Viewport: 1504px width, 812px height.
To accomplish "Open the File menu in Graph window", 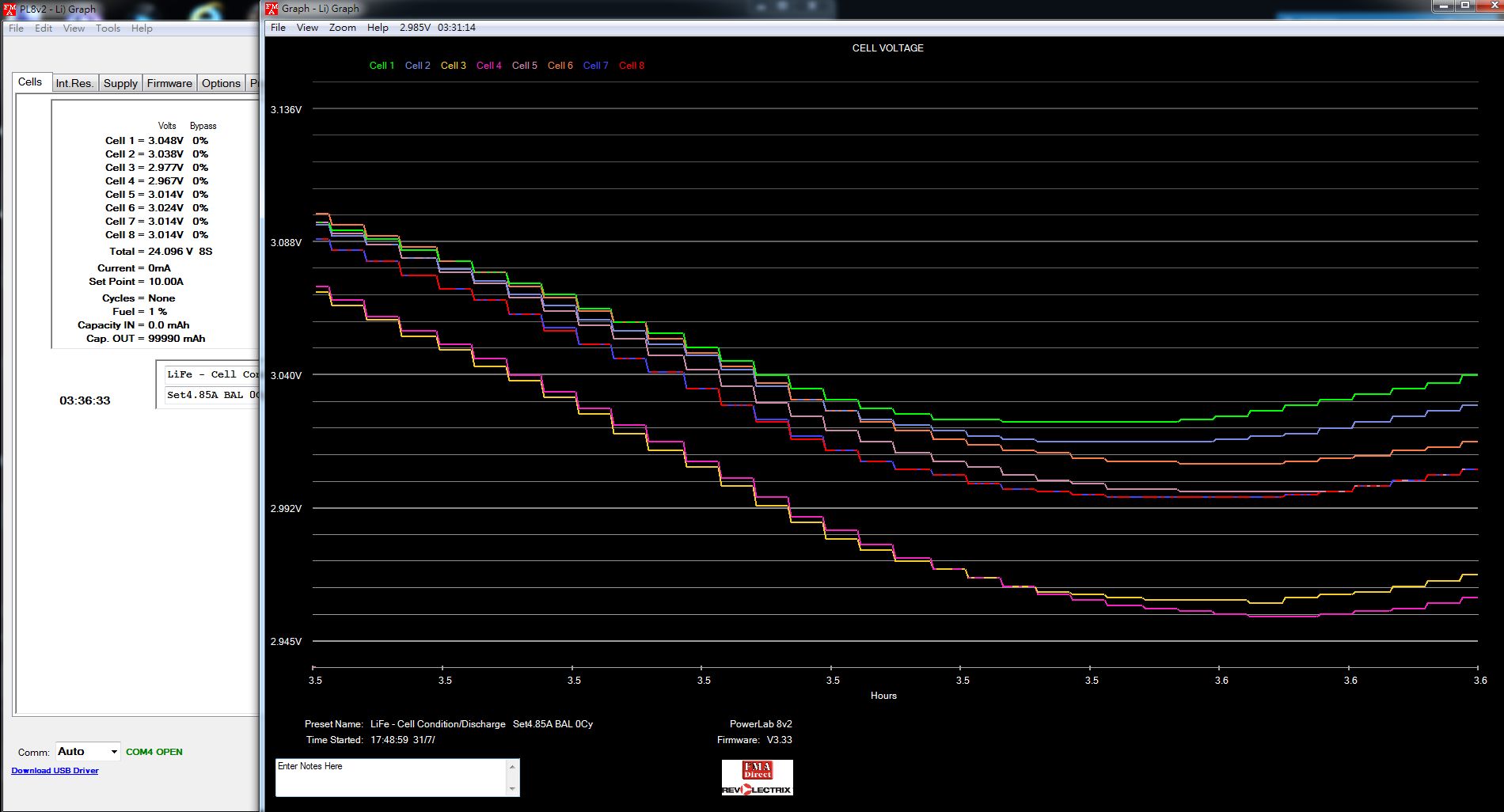I will tap(278, 28).
